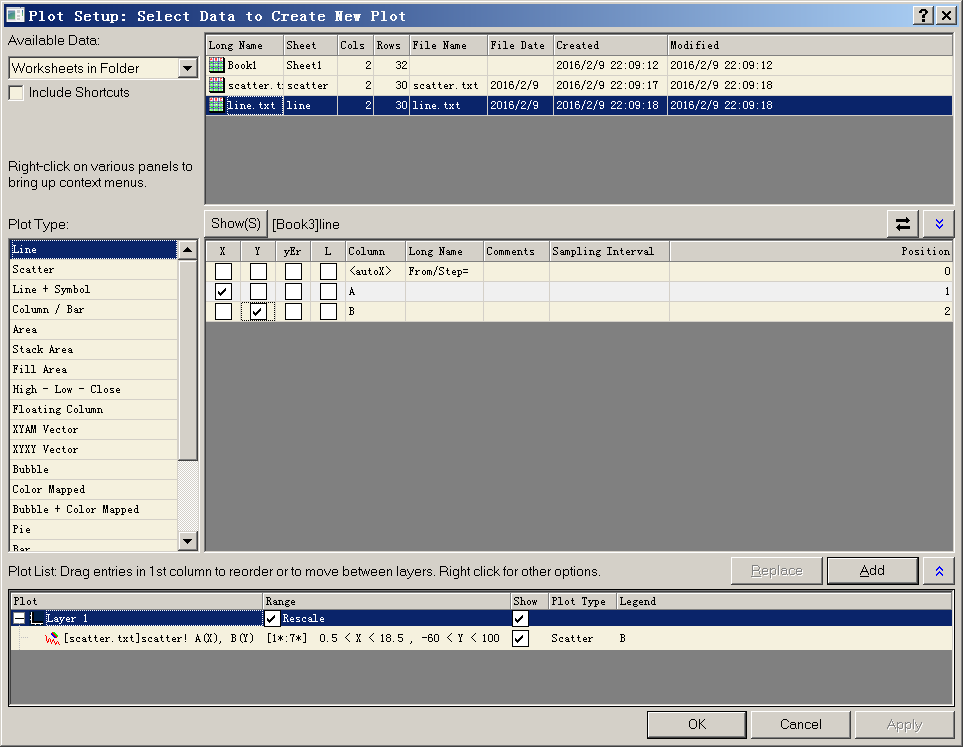Click the swap plot assignment arrows icon
Screen dimensions: 963x747
click(x=902, y=224)
